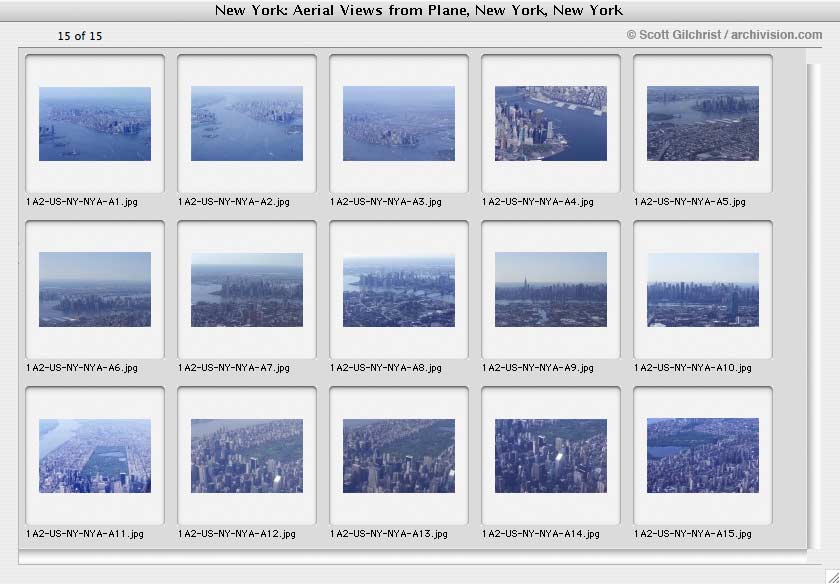Select thumbnail 1A2-US-NY-NYA-A2.jpg

tap(247, 124)
